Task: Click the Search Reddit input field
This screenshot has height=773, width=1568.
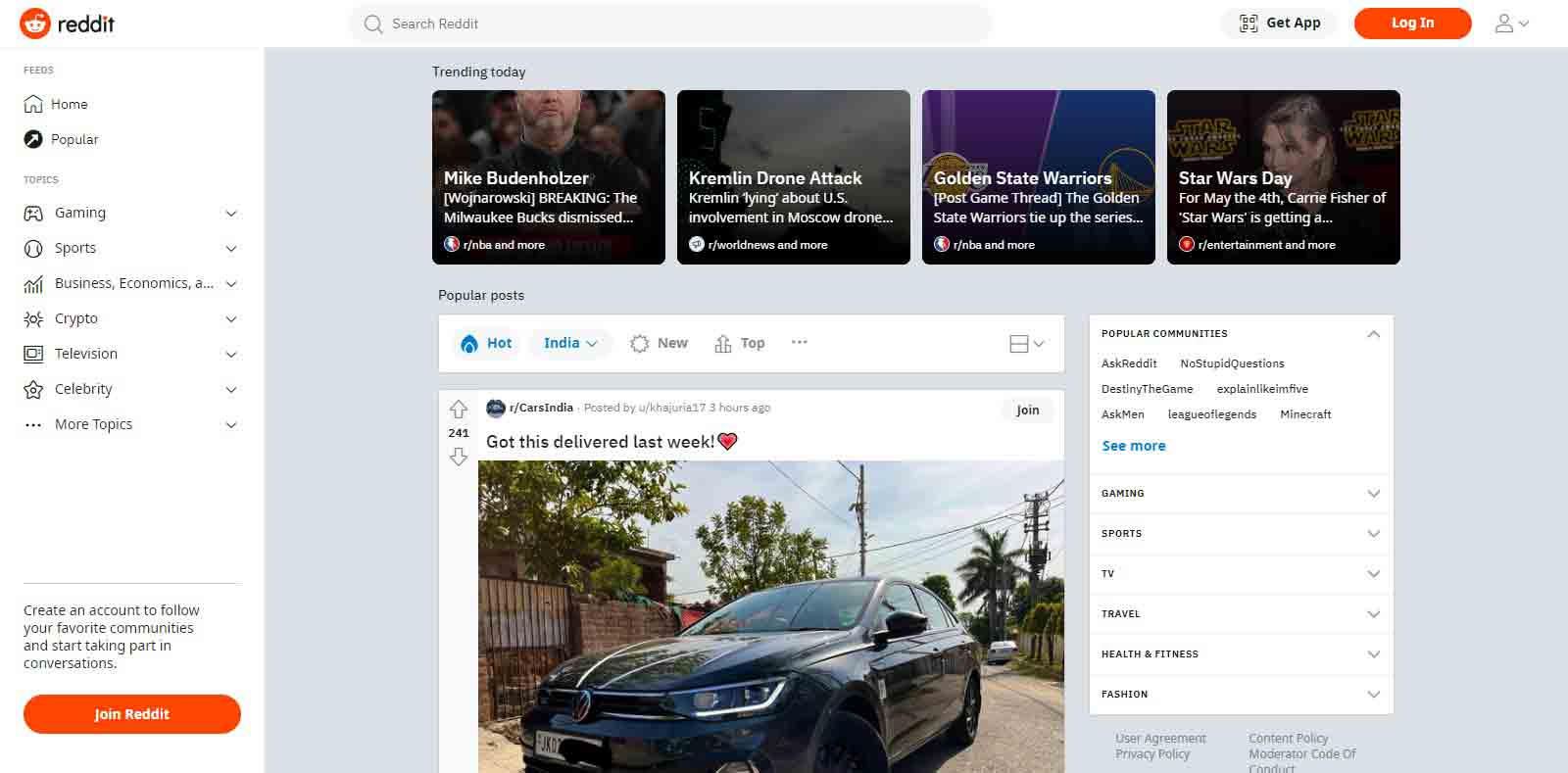Action: pyautogui.click(x=670, y=24)
